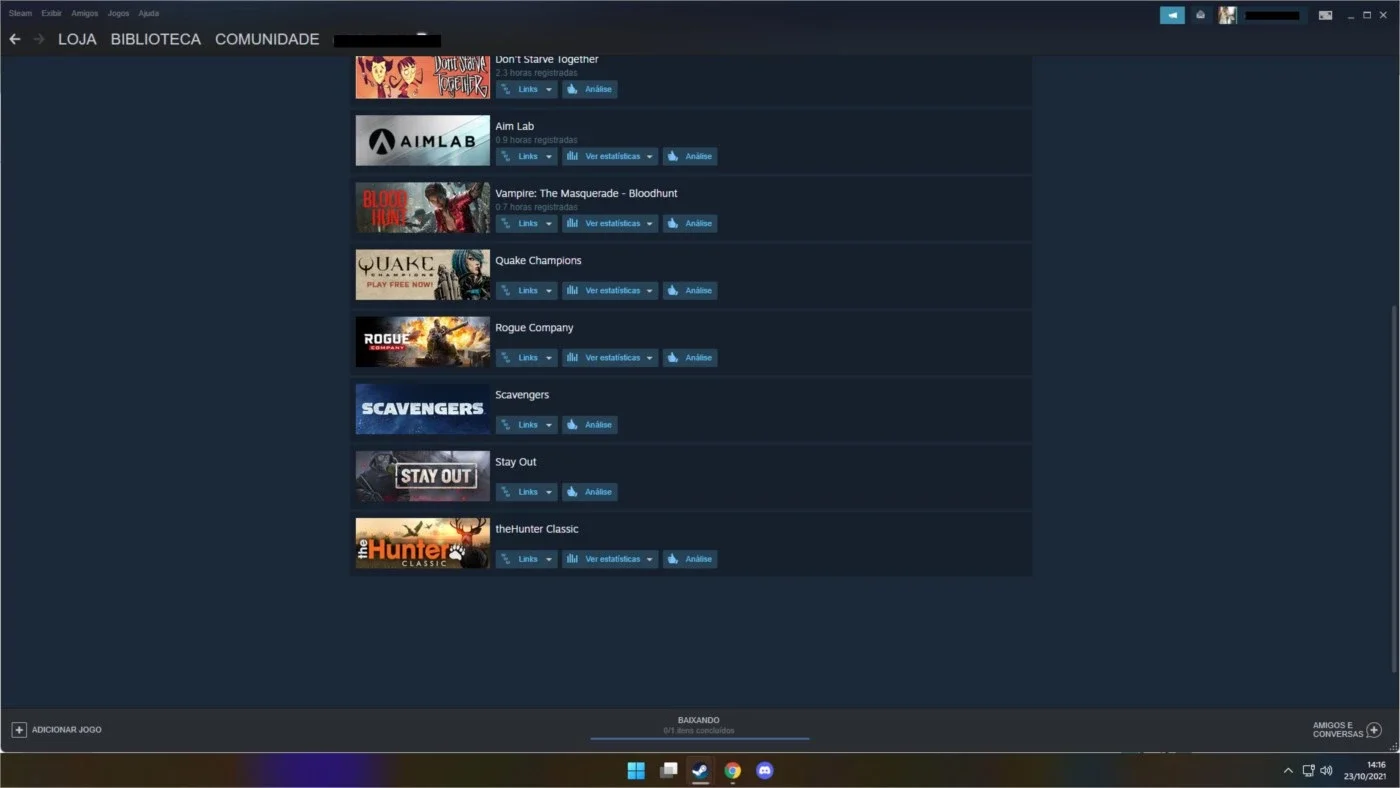Expand Links dropdown for Rogue Company

tap(526, 357)
